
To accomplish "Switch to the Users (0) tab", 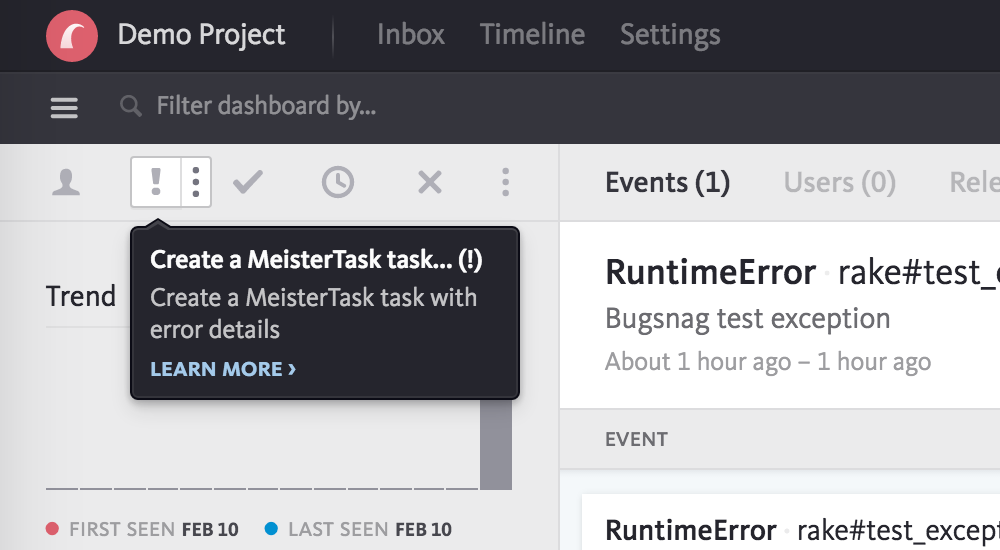I will click(839, 183).
